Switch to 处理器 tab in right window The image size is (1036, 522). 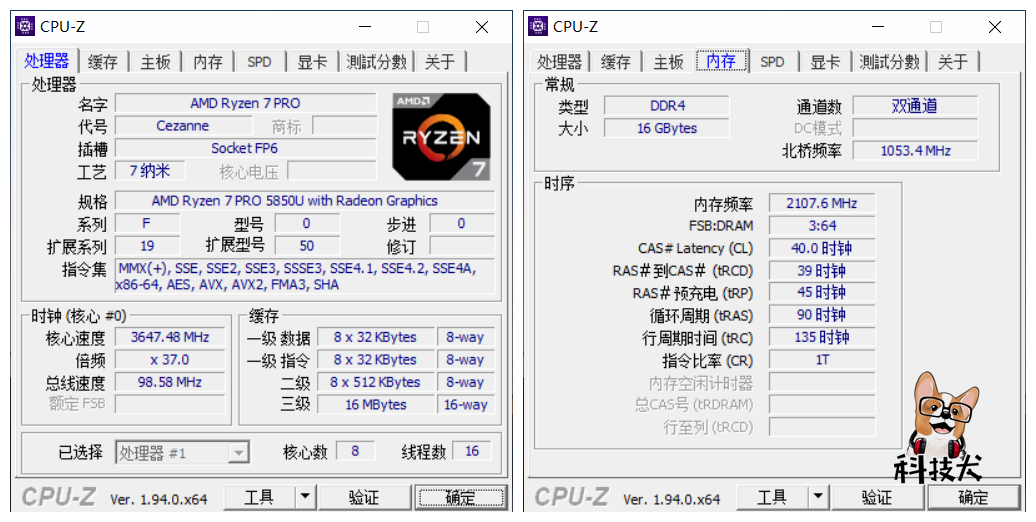point(560,62)
